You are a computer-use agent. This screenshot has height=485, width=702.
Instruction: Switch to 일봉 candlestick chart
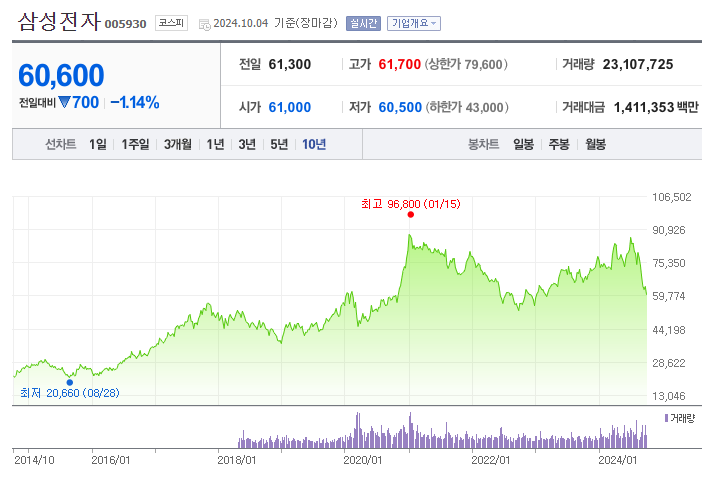pyautogui.click(x=523, y=144)
